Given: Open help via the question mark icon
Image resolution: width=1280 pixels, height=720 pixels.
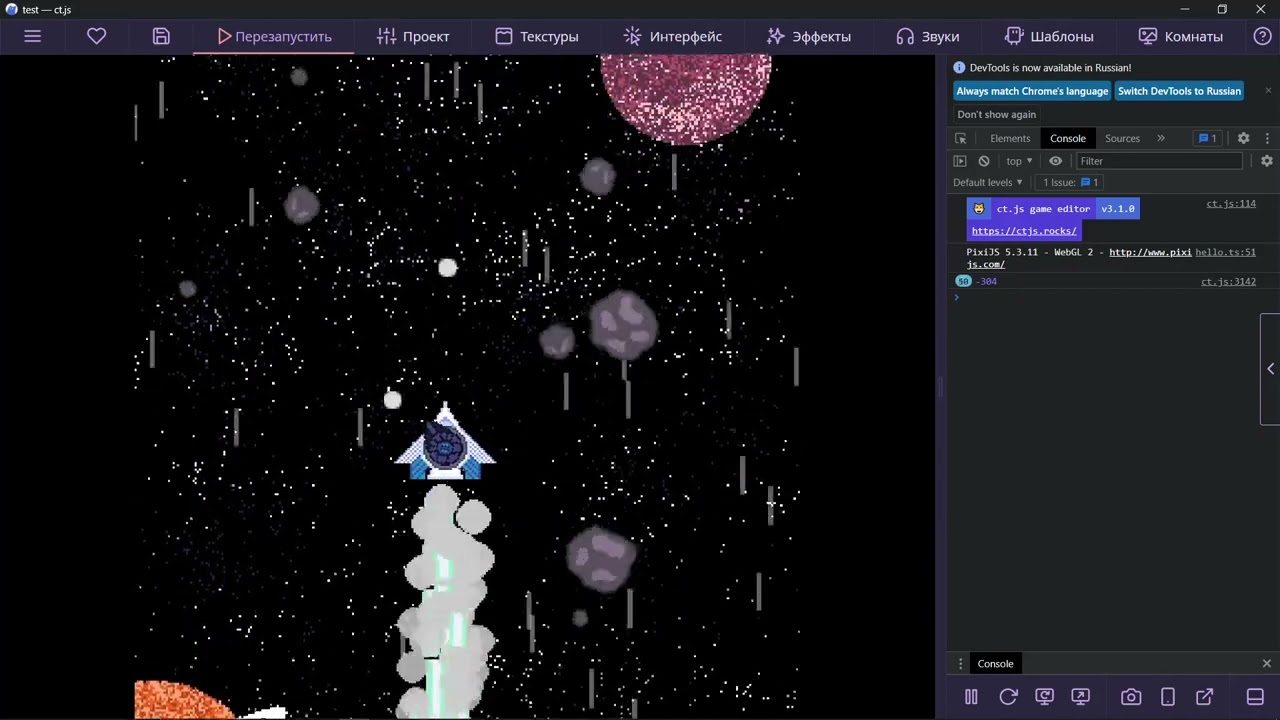Looking at the screenshot, I should (x=1263, y=36).
